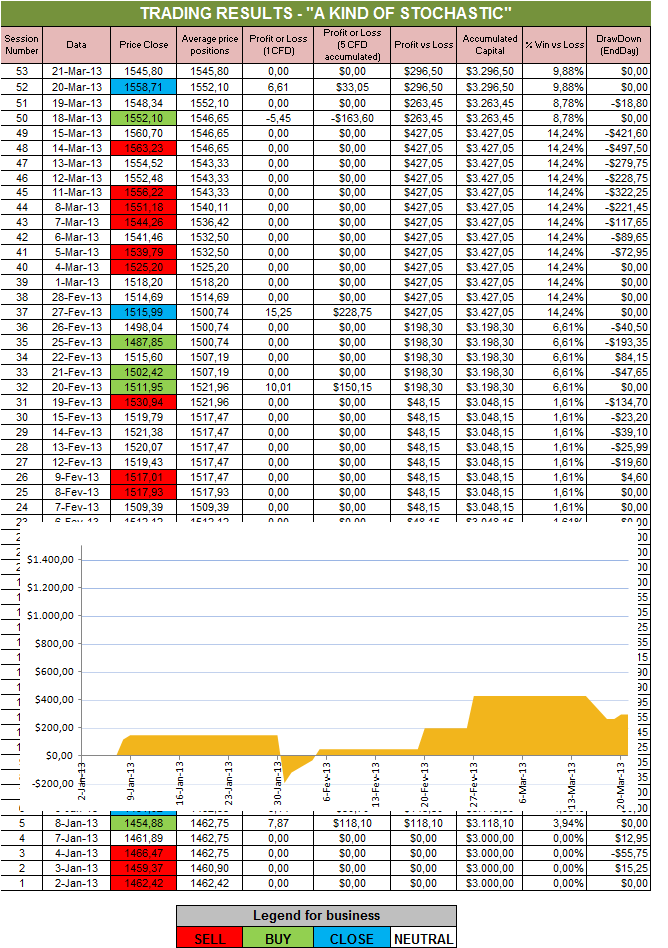Screen dimensions: 668x948
Task: Select the date cell 7-Jan-13
Action: (76, 839)
